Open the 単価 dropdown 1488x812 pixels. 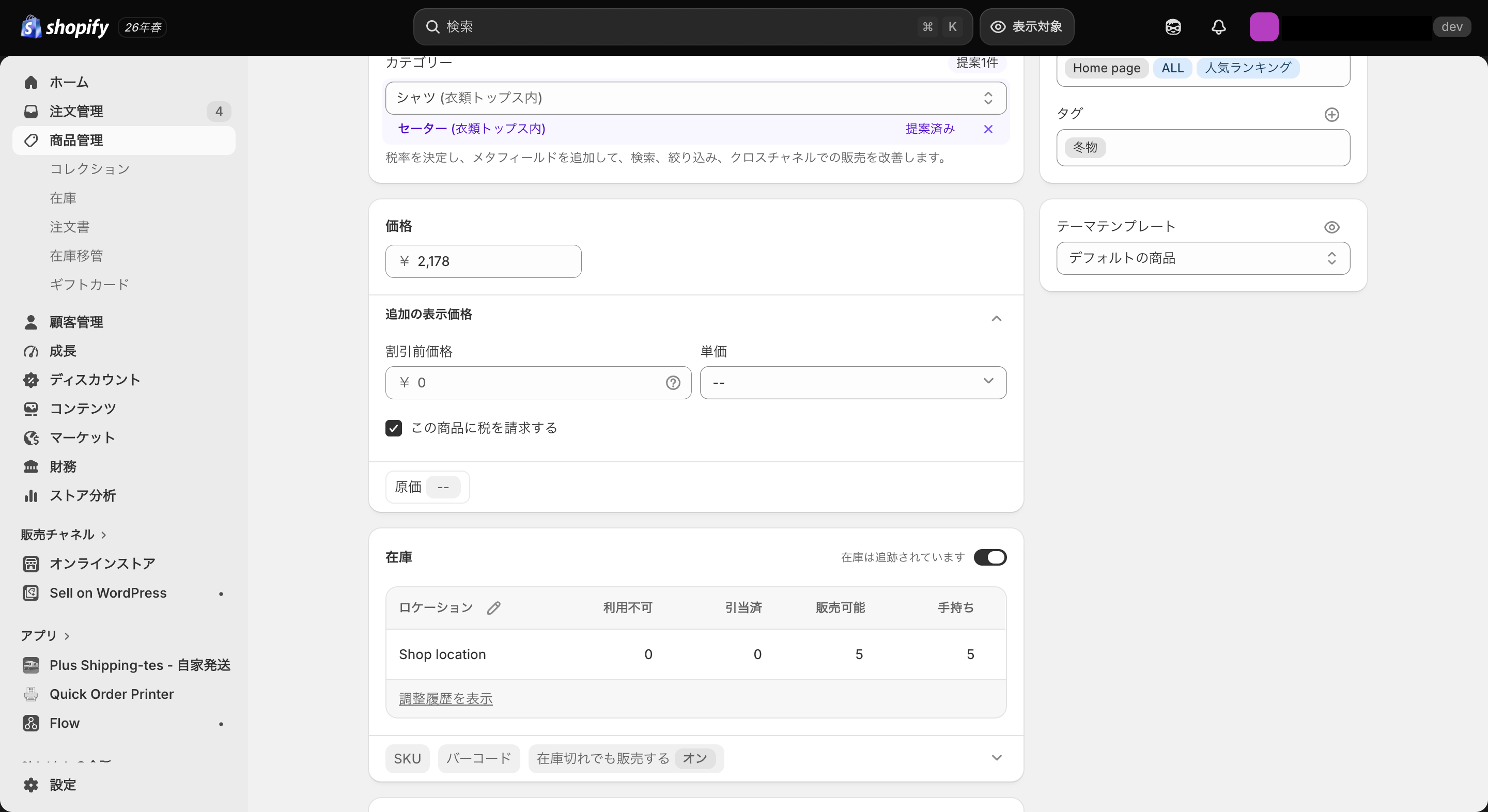pos(853,382)
